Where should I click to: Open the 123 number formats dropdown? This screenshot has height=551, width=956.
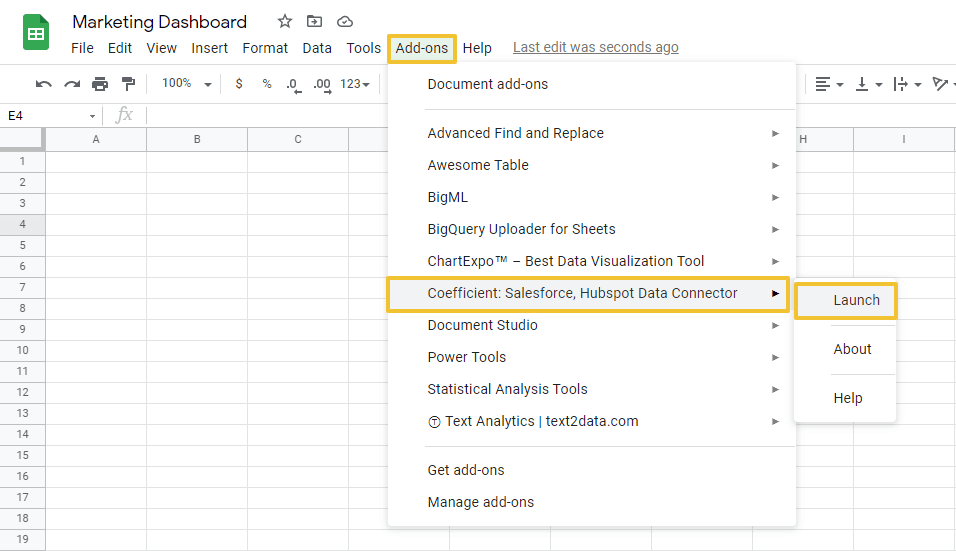click(355, 84)
